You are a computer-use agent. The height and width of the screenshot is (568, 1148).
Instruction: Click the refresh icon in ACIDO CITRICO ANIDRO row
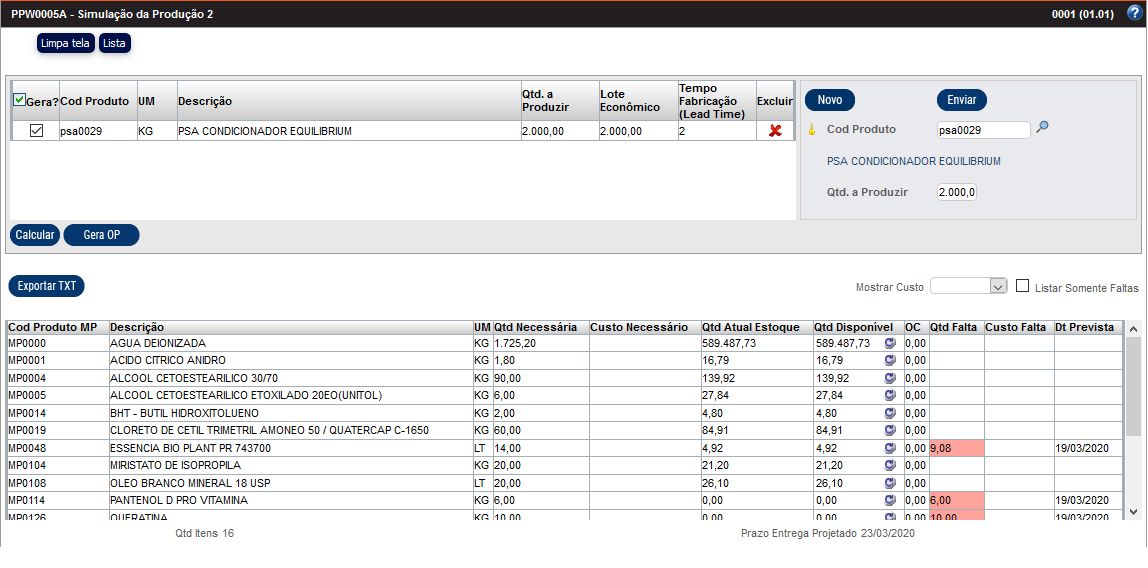890,360
